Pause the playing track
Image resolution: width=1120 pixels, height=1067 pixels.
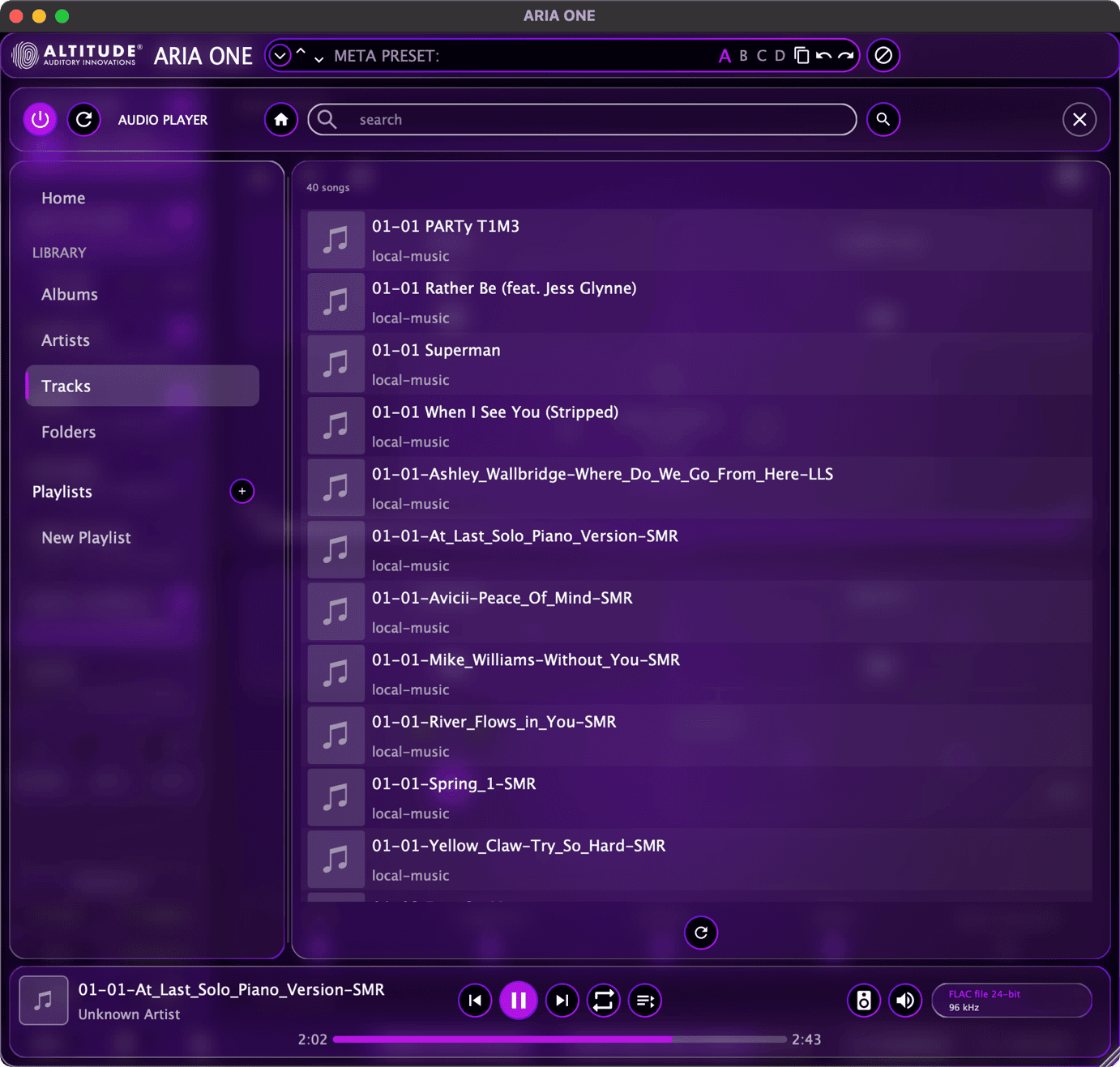coord(519,1001)
